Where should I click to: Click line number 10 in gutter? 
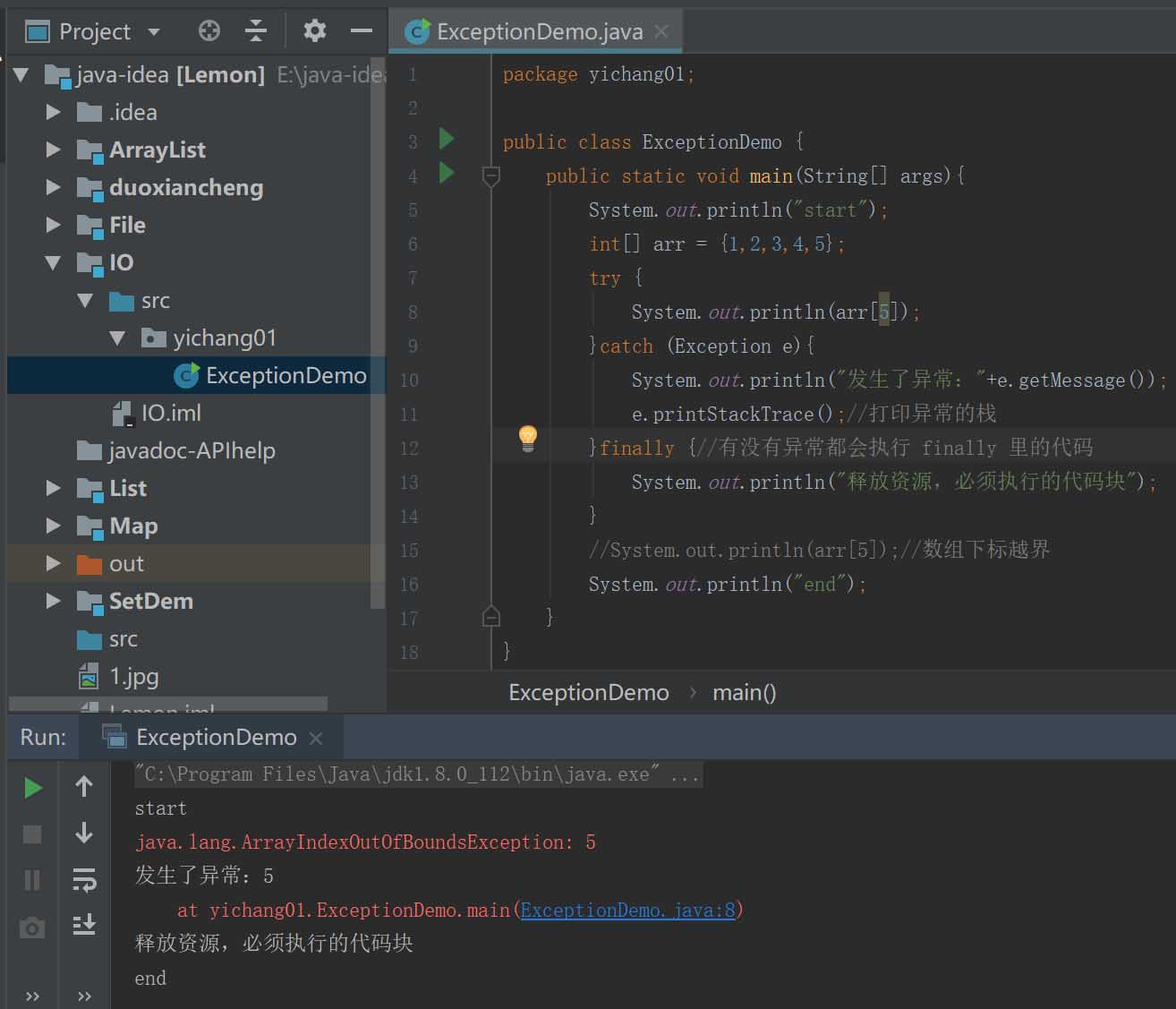click(x=409, y=380)
